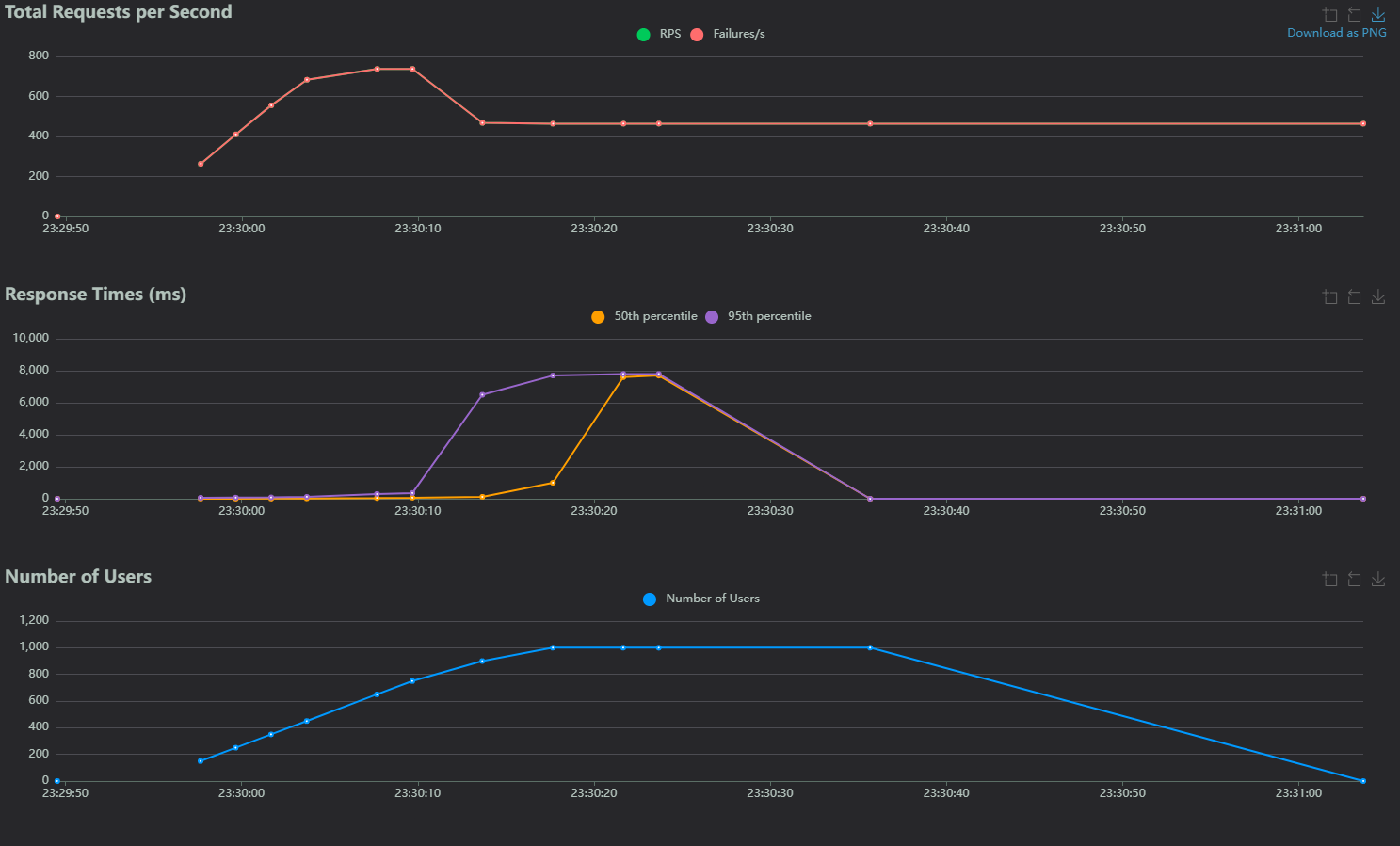Click the 8,000 y-axis label in Response Times chart

(34, 370)
